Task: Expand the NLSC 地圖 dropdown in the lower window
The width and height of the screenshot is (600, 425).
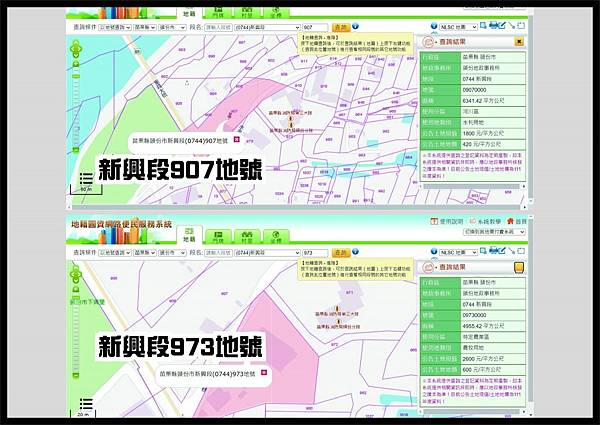Action: [458, 252]
